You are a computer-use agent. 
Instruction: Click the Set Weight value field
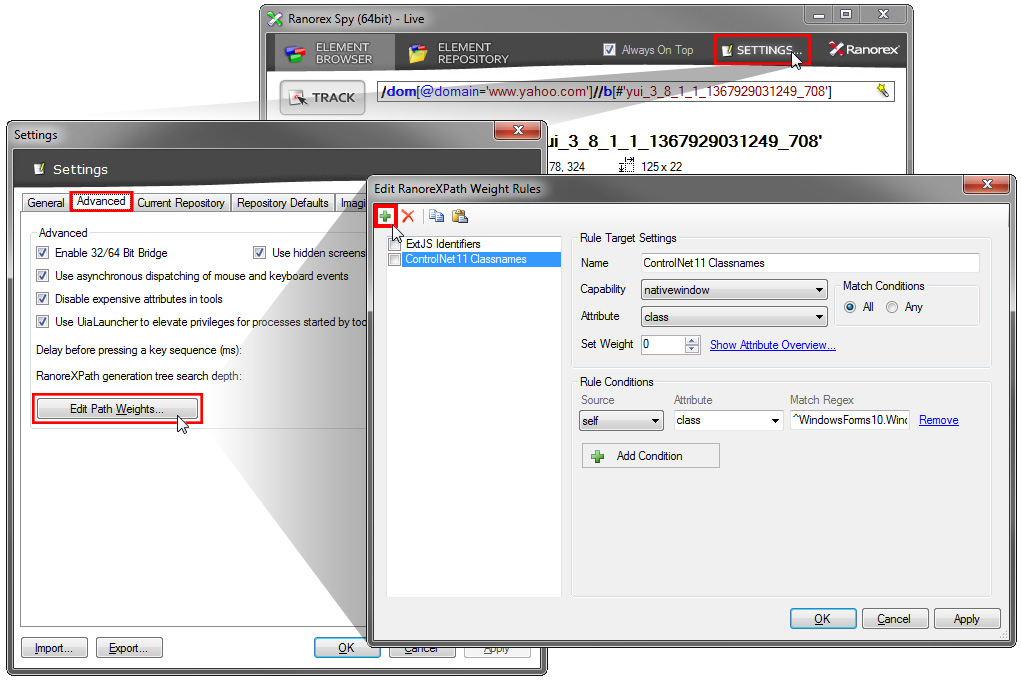pos(663,344)
